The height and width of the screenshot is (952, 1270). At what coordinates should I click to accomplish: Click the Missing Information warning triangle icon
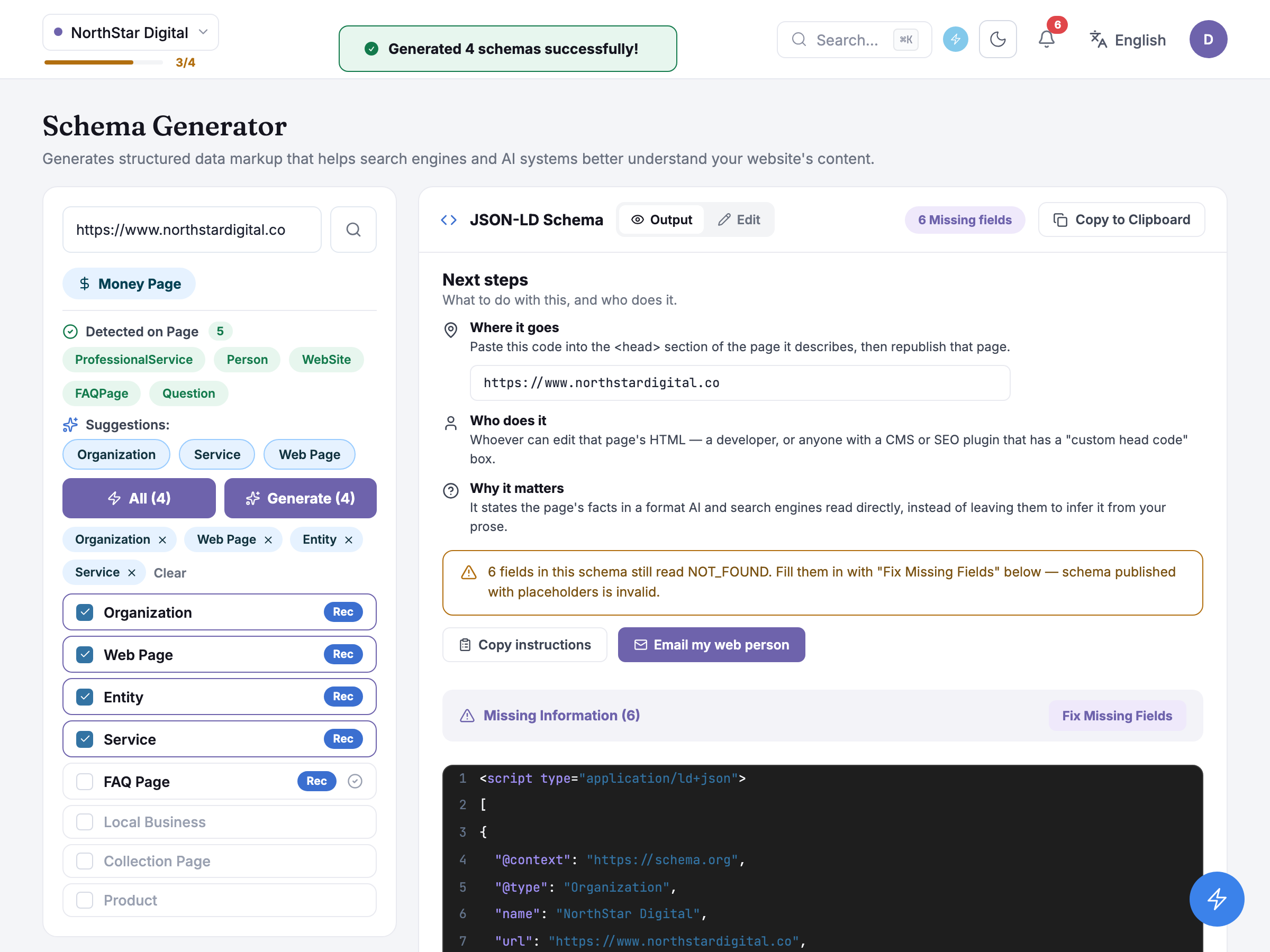[467, 716]
